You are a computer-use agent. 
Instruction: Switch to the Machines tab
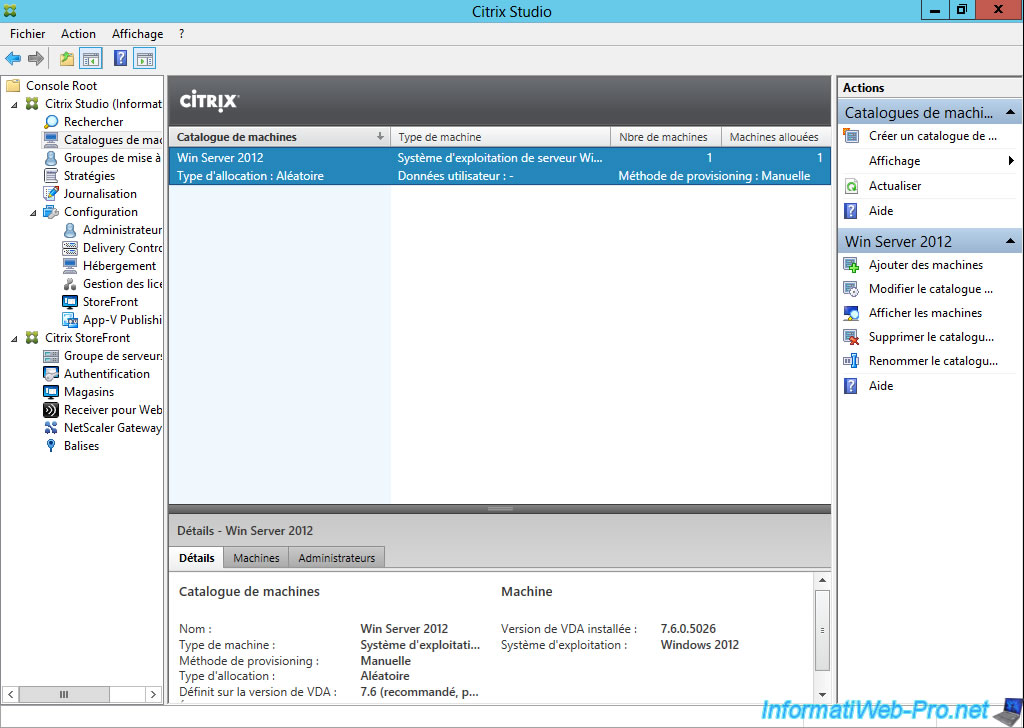[x=256, y=558]
